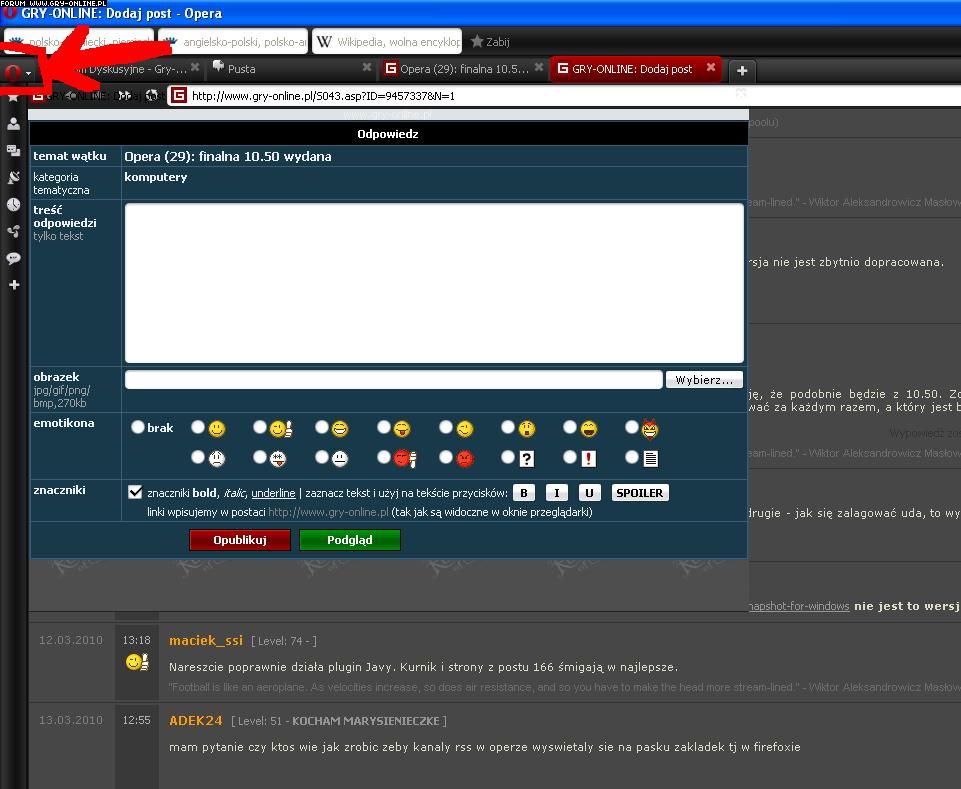
Task: Select the yellow wide-grin smiley radio button
Action: tap(322, 427)
